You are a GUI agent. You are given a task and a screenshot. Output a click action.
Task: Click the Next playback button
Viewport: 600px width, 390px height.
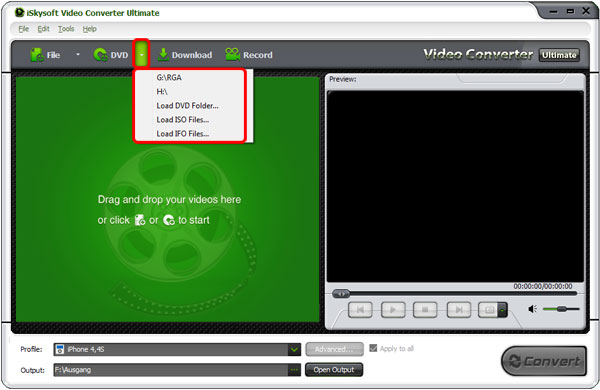click(x=458, y=310)
